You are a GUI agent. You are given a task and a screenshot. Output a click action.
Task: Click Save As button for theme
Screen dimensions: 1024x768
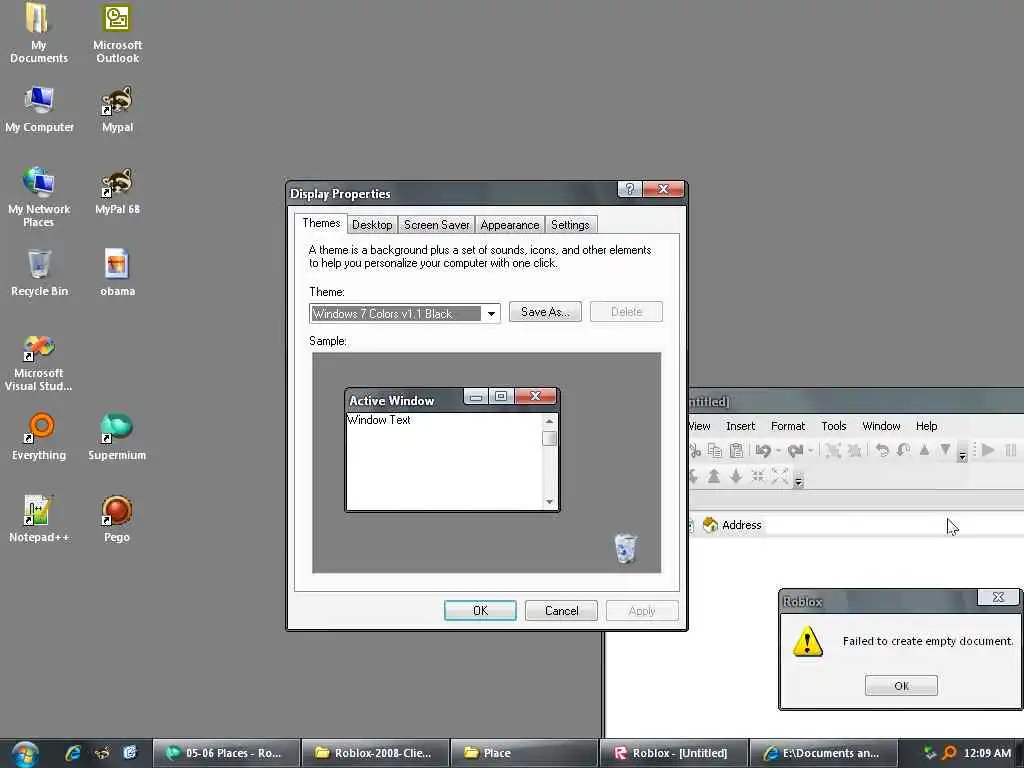545,312
